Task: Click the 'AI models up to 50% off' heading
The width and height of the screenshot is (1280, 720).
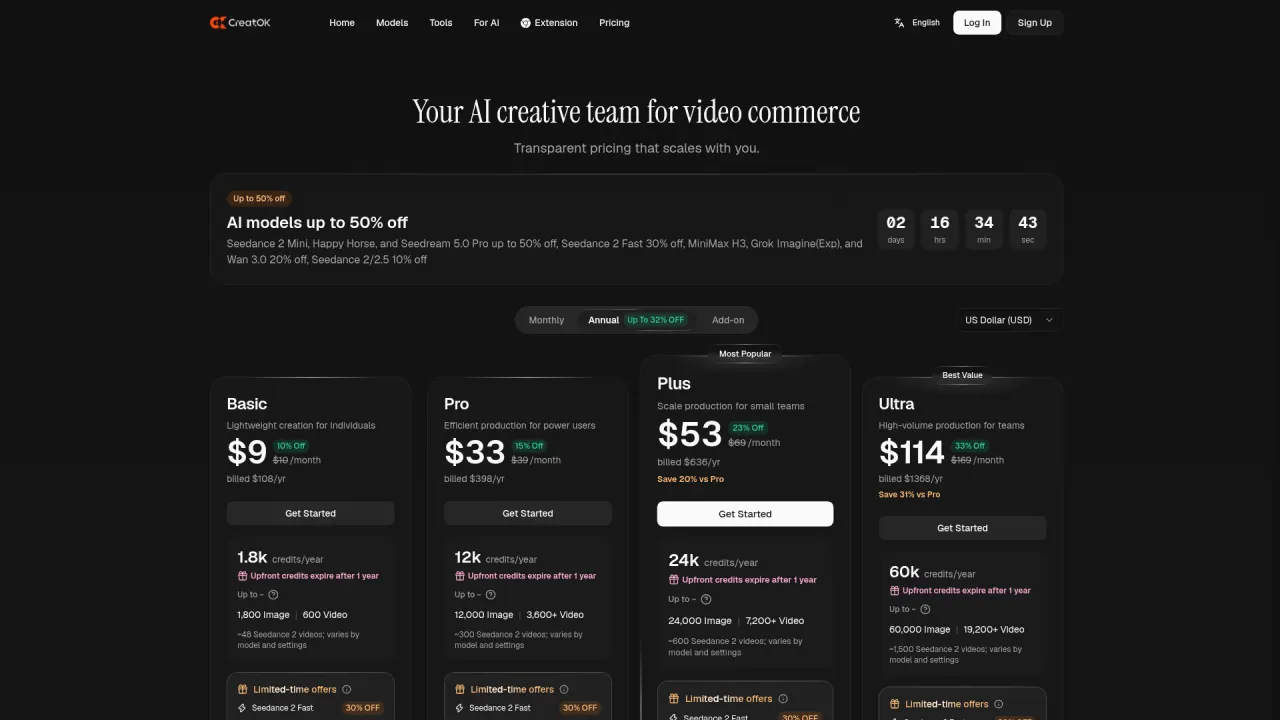Action: (x=317, y=222)
